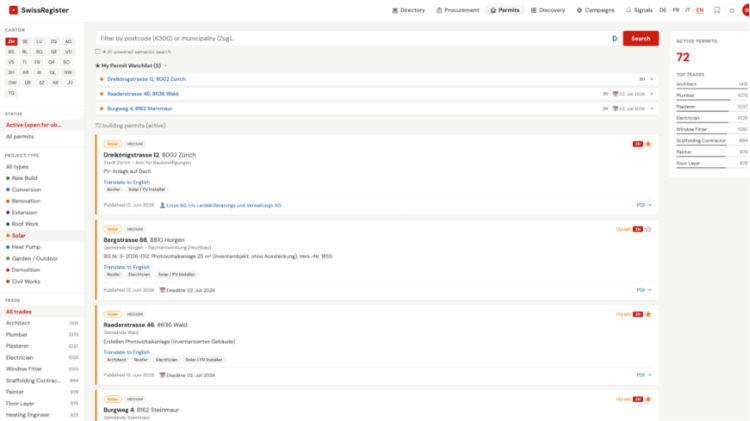The height and width of the screenshot is (421, 750).
Task: Toggle the LU canton filter
Action: pyautogui.click(x=39, y=42)
